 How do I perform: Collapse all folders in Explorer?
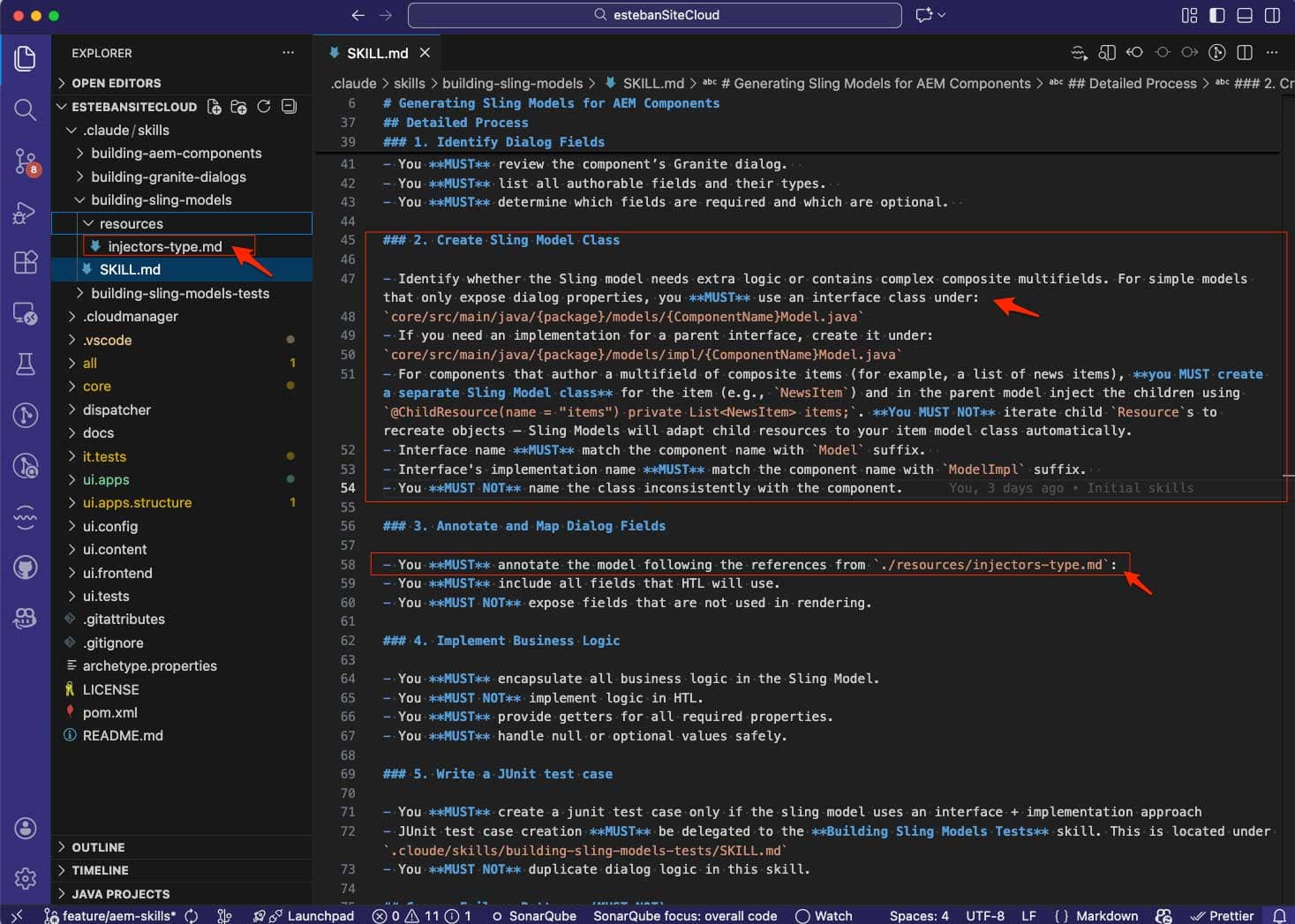click(x=289, y=107)
